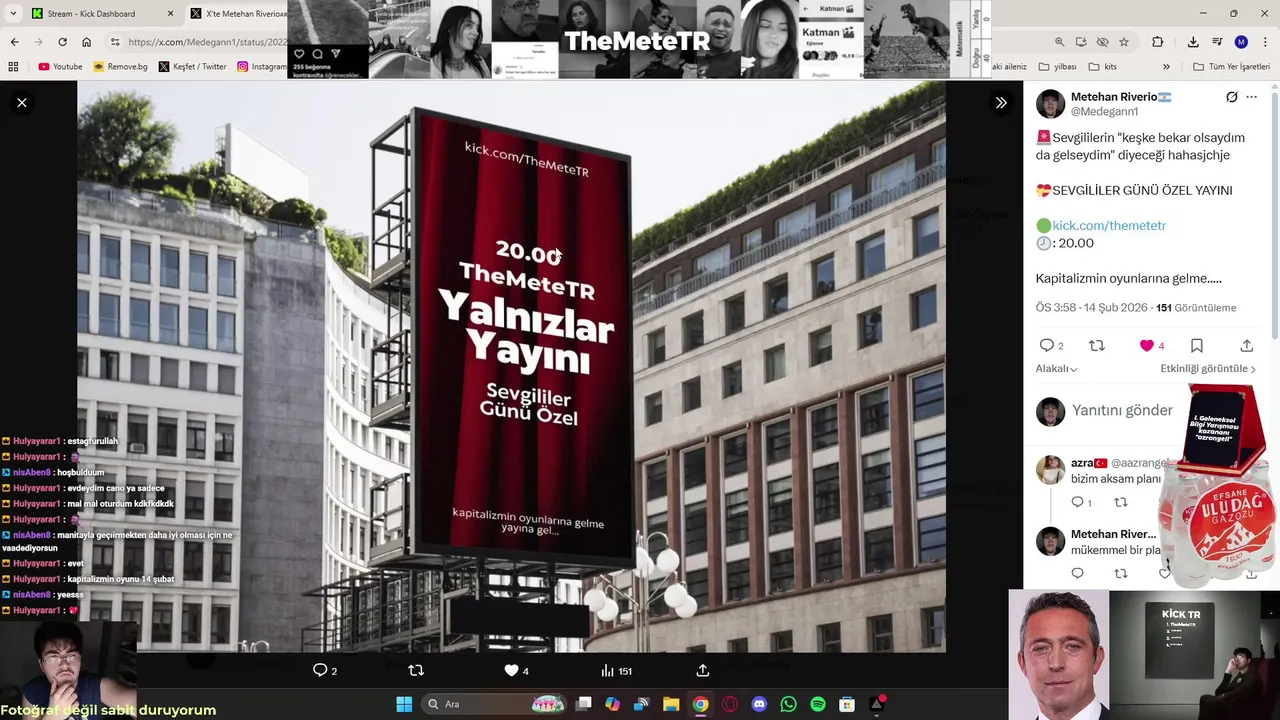
Task: Open File Explorer in taskbar
Action: (671, 704)
